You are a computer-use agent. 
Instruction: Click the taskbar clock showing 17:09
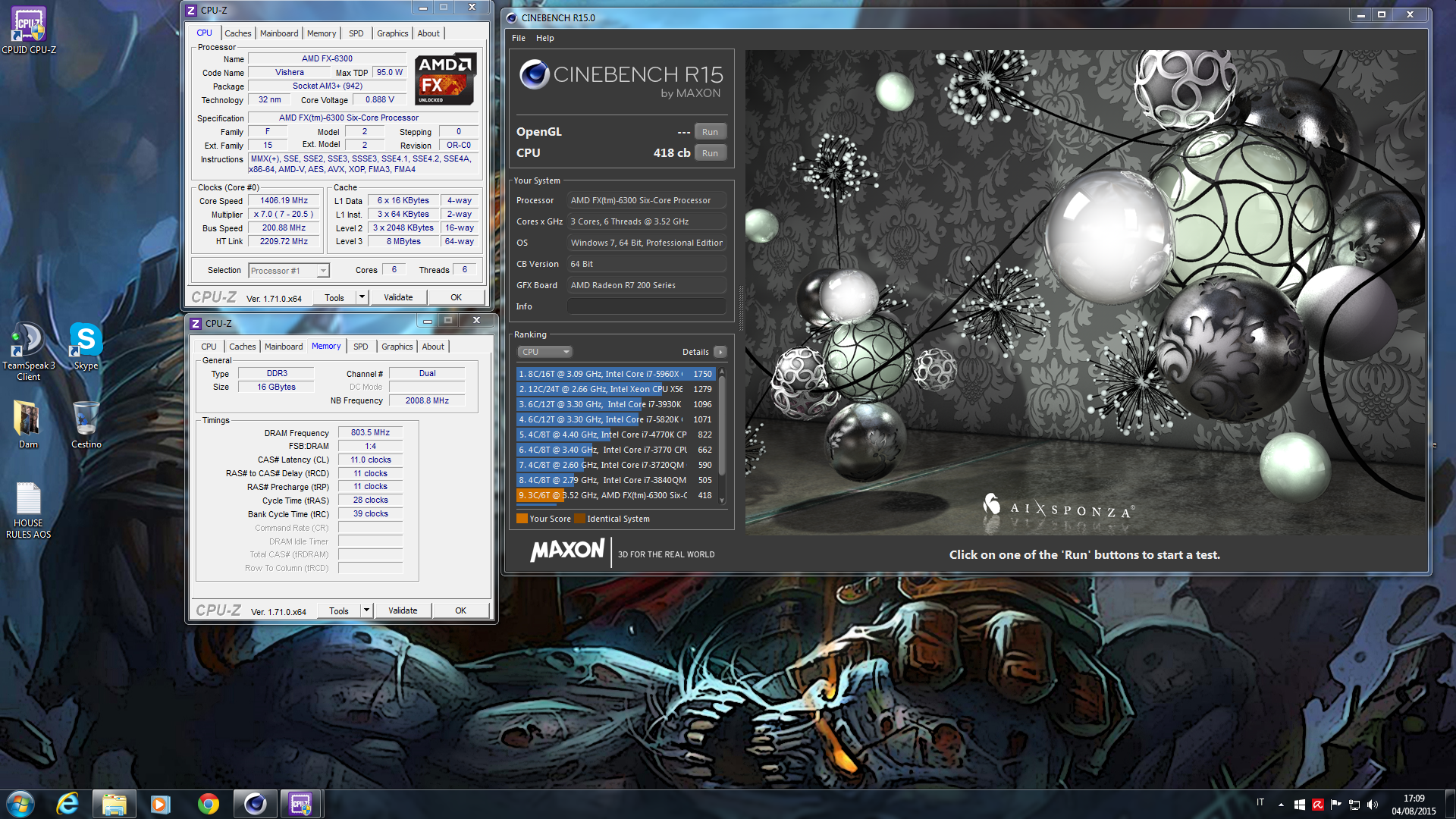point(1414,805)
